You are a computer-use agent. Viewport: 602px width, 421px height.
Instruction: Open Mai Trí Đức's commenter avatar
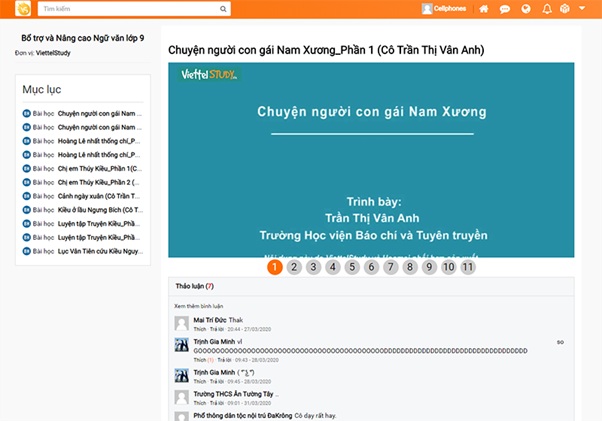pyautogui.click(x=181, y=323)
